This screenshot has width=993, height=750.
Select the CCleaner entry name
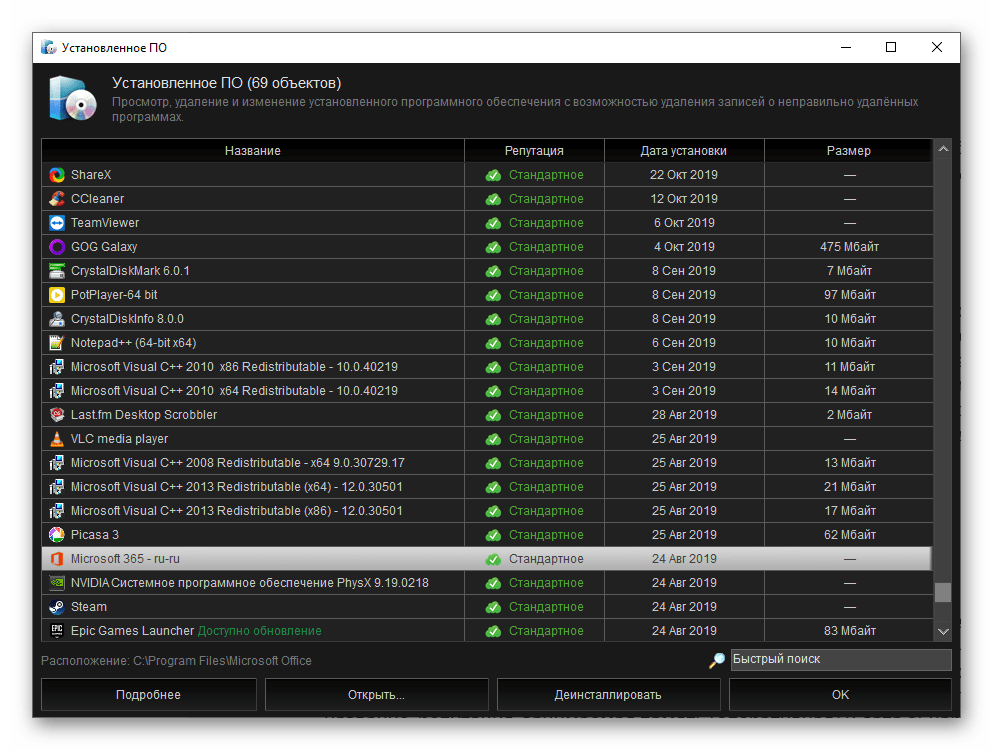click(98, 199)
